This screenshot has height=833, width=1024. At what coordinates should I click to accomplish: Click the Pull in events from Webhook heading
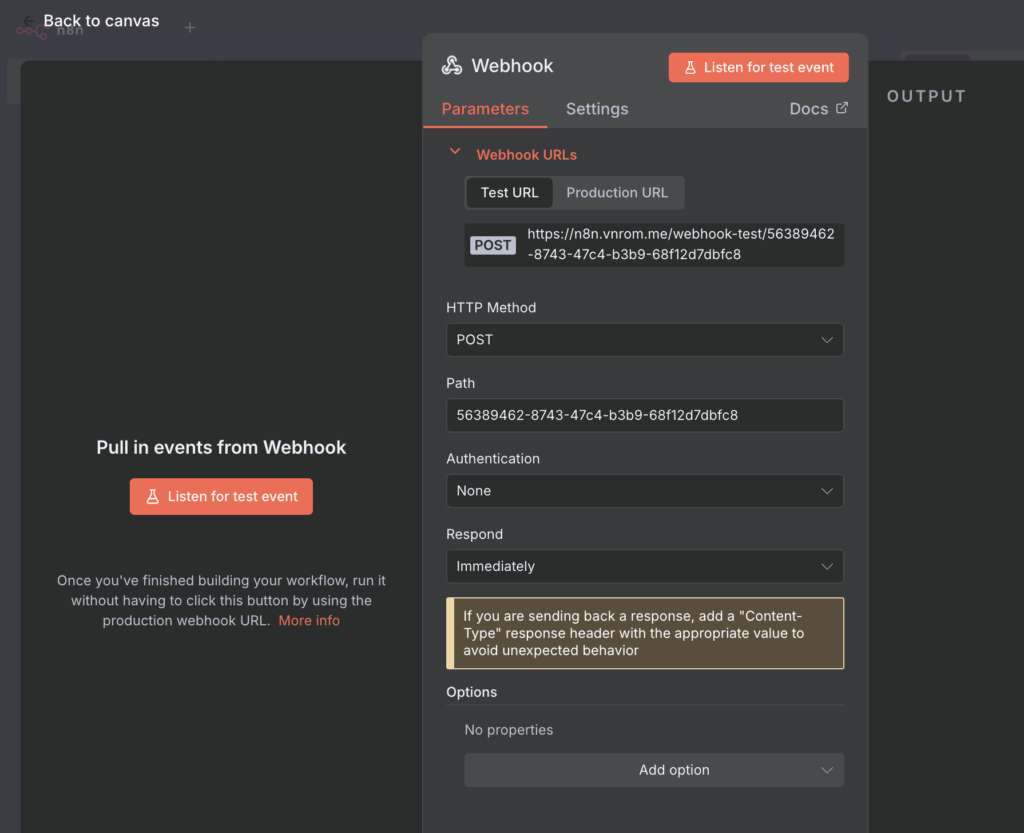[221, 447]
